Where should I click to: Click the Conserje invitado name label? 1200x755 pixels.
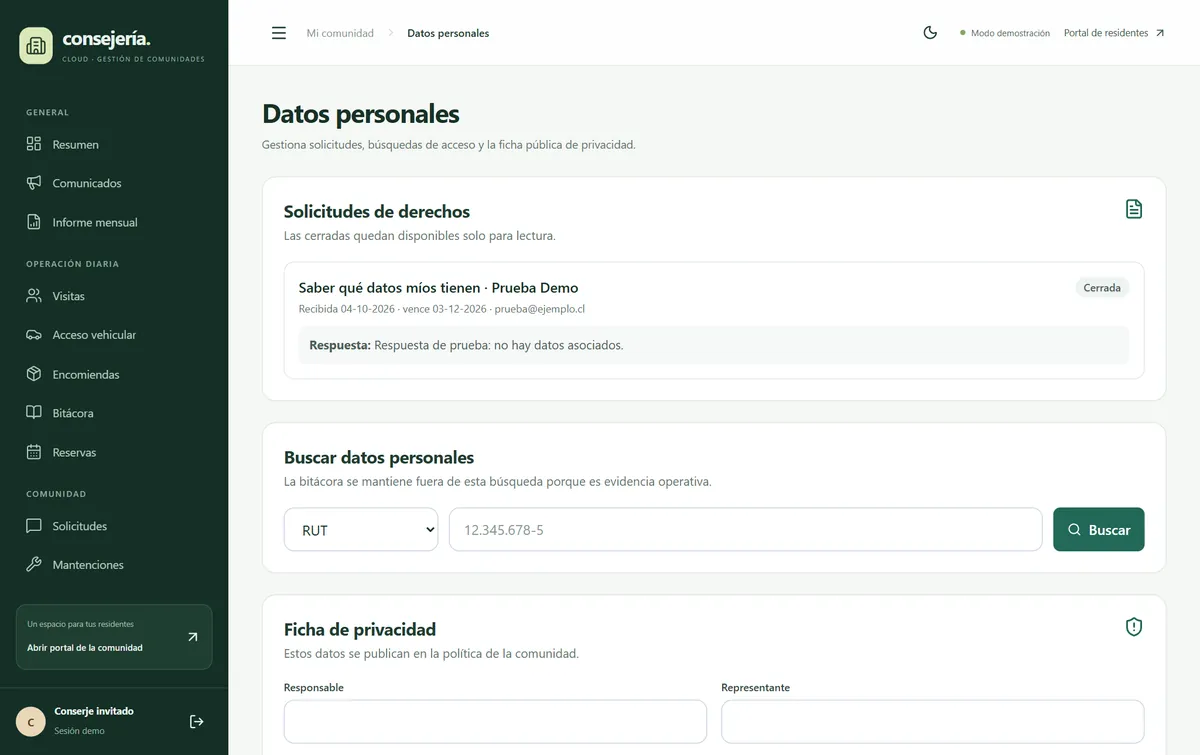94,711
